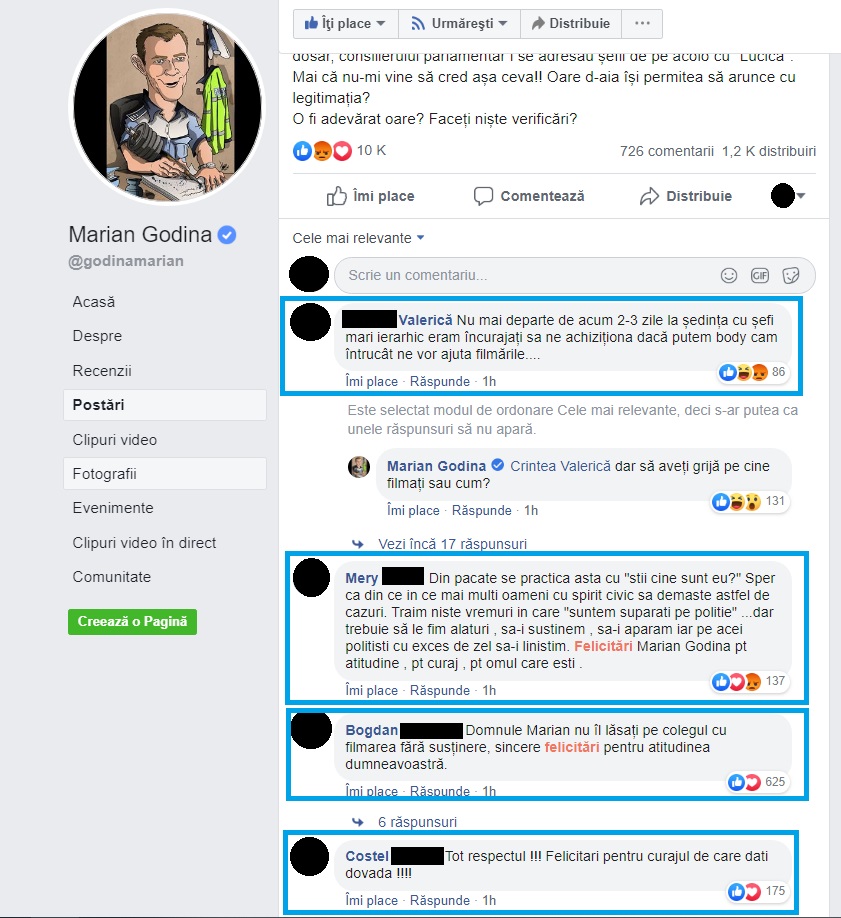Click the three-dots more options button
Image resolution: width=841 pixels, height=918 pixels.
tap(642, 23)
